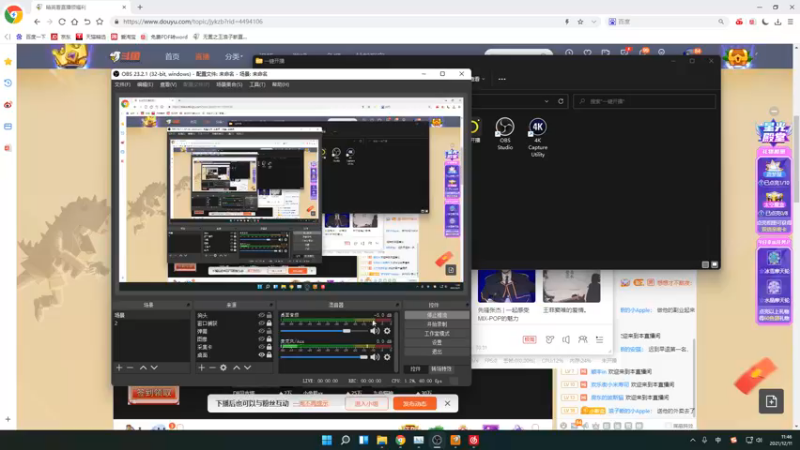Adjust the 桌面音频 volume slider

323,331
